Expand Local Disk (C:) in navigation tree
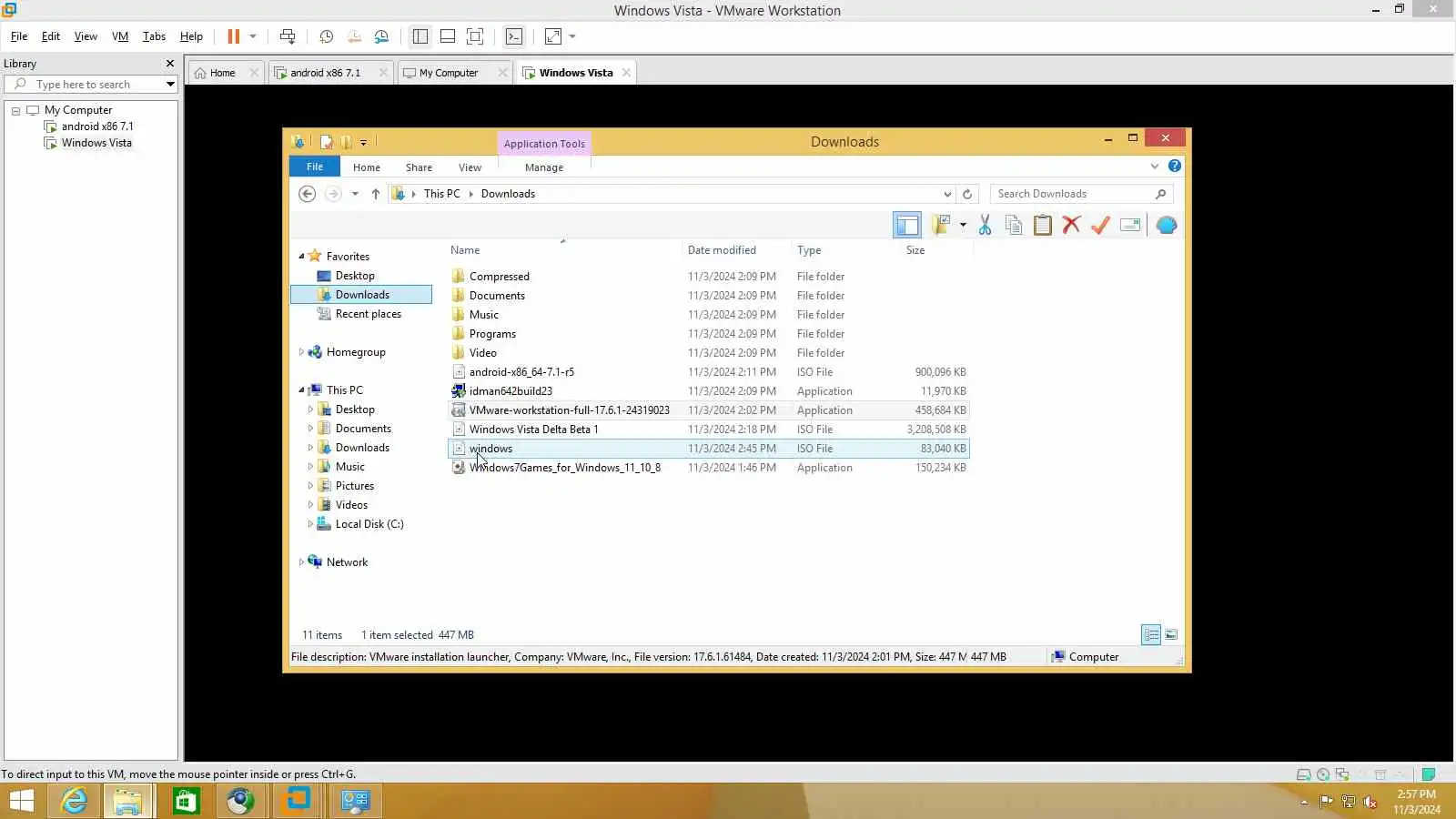 [x=310, y=524]
